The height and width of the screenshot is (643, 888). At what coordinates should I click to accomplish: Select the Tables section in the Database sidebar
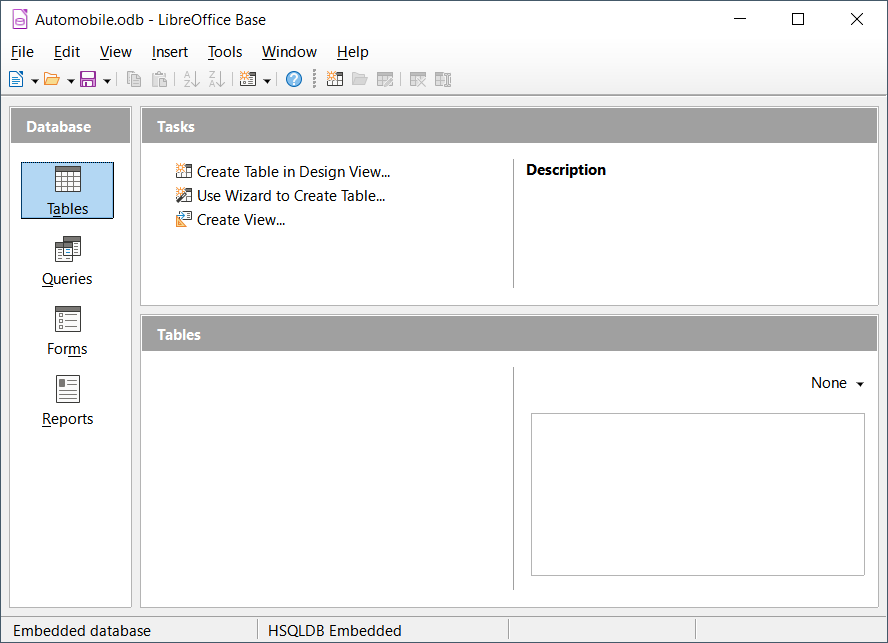[67, 190]
